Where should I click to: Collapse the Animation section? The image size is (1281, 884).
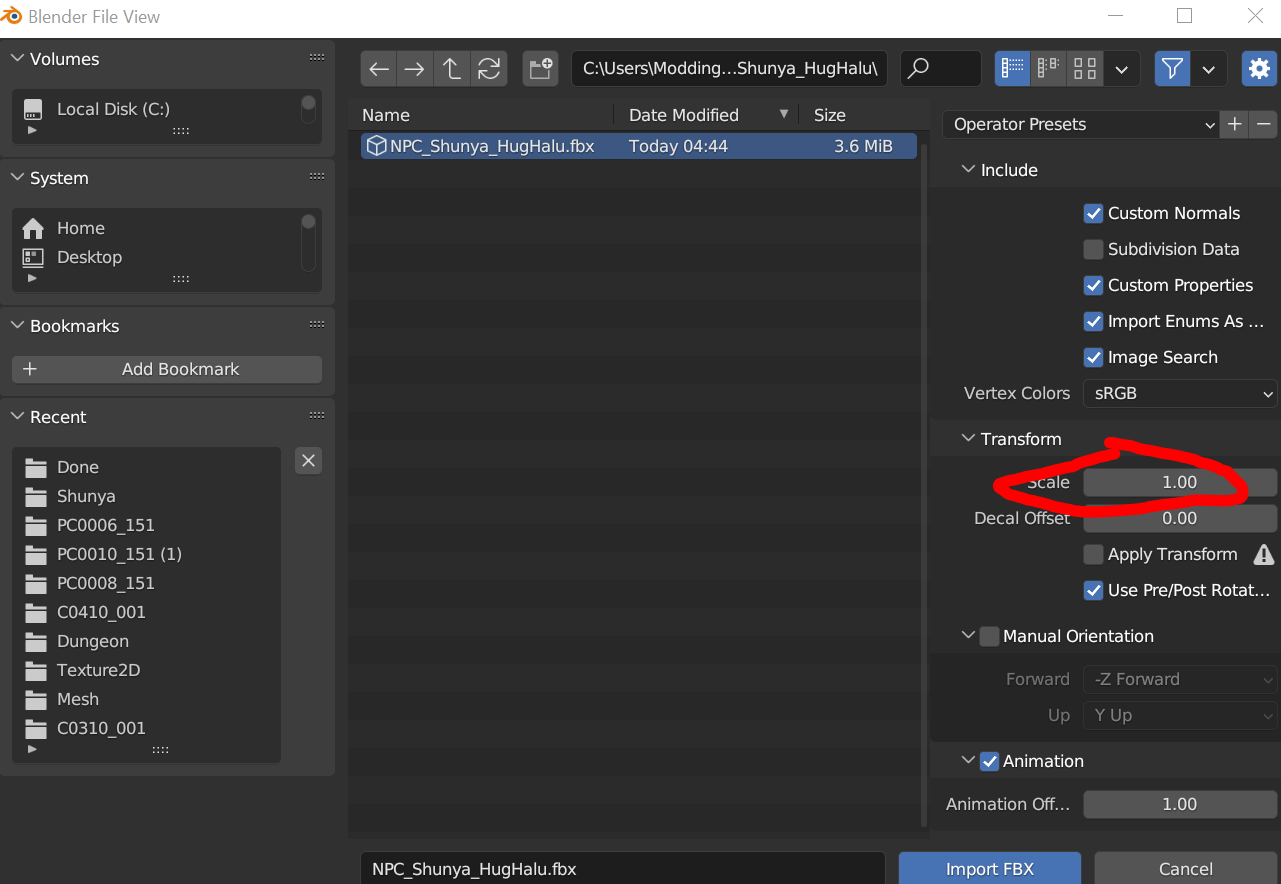pos(968,761)
